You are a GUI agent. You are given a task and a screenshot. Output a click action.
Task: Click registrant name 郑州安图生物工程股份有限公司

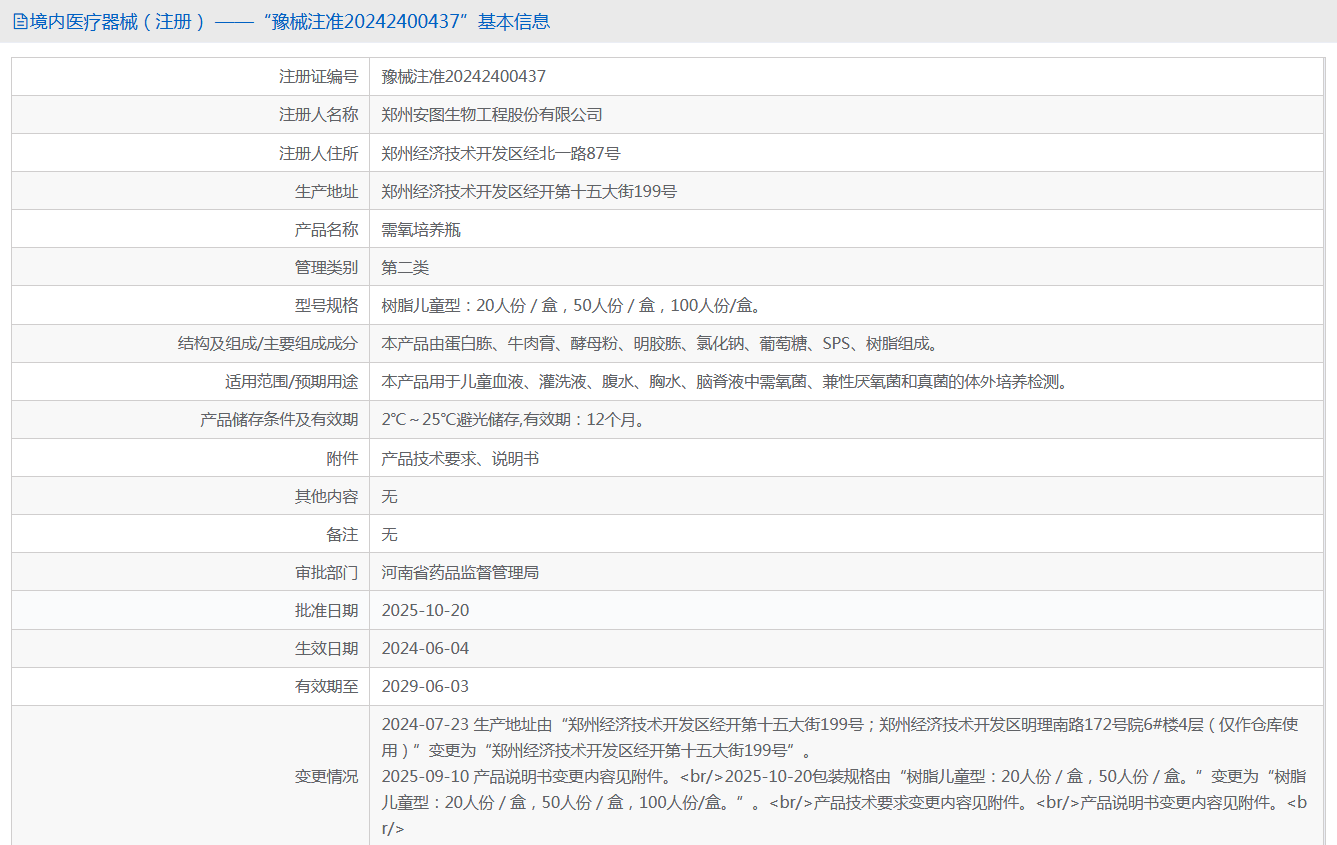(x=492, y=115)
